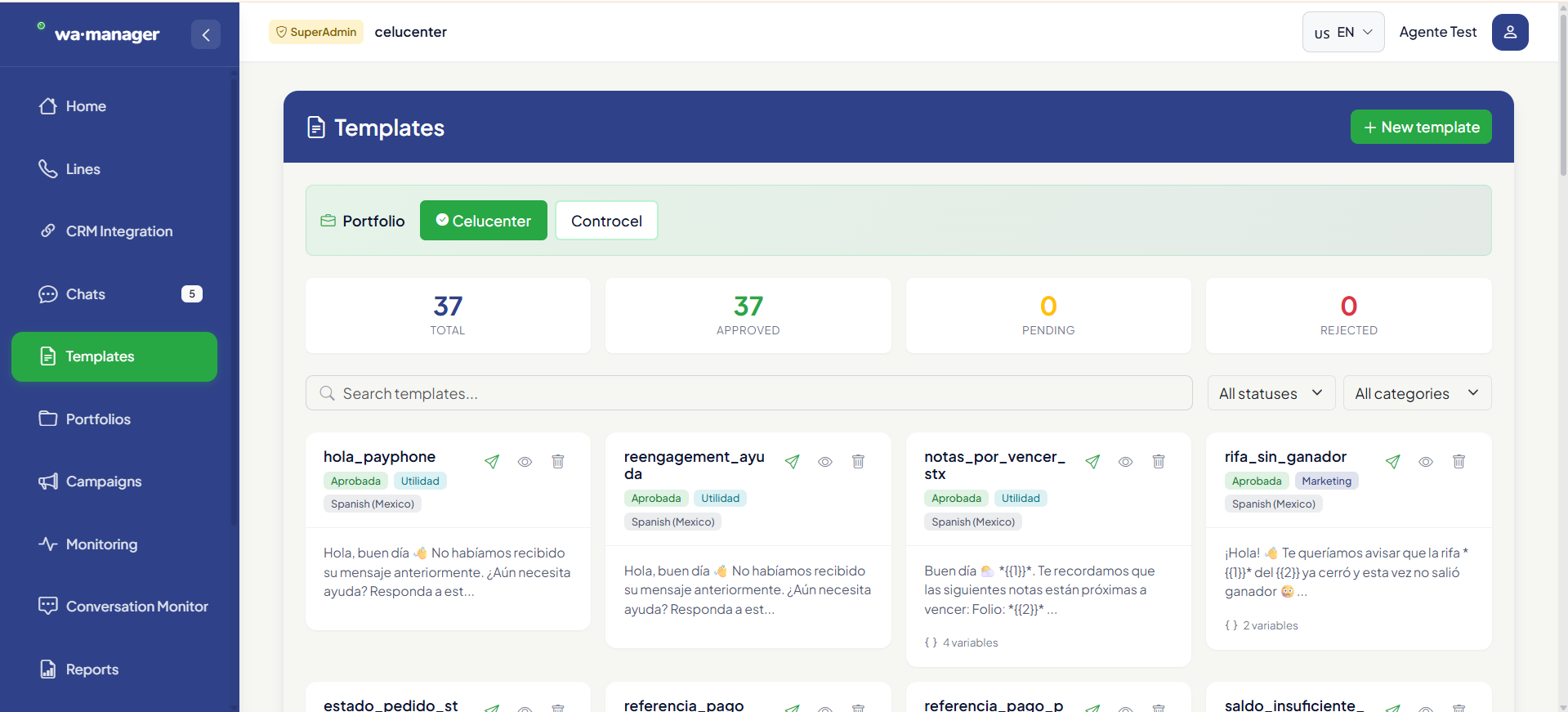Screen dimensions: 1568x712
Task: Focus the Search templates field
Action: [x=749, y=393]
